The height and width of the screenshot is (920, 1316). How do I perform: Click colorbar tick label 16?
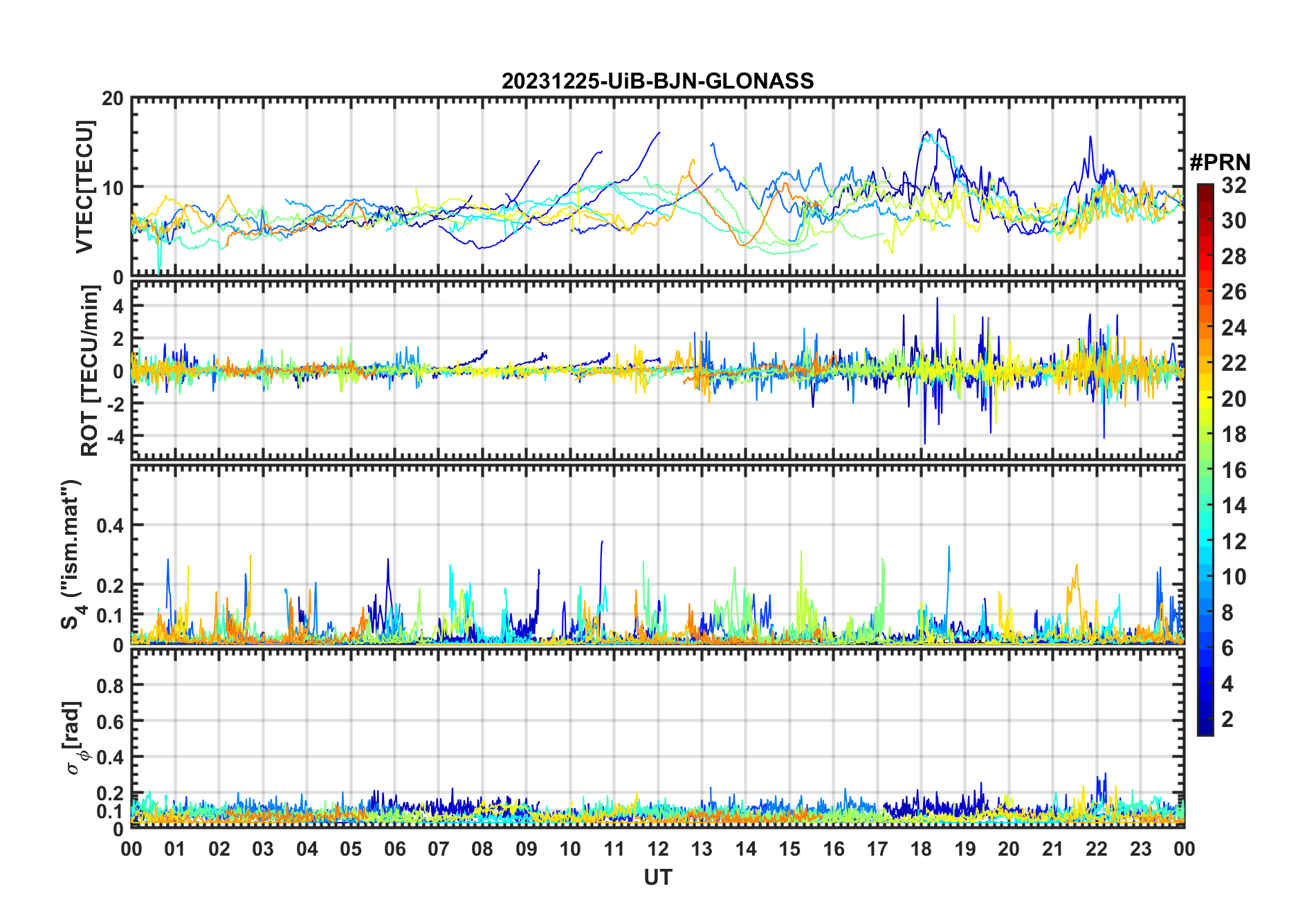click(x=1234, y=470)
